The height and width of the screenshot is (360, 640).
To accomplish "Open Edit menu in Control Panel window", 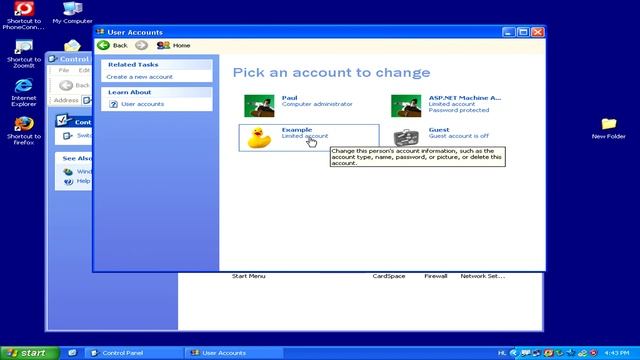I will pos(84,70).
